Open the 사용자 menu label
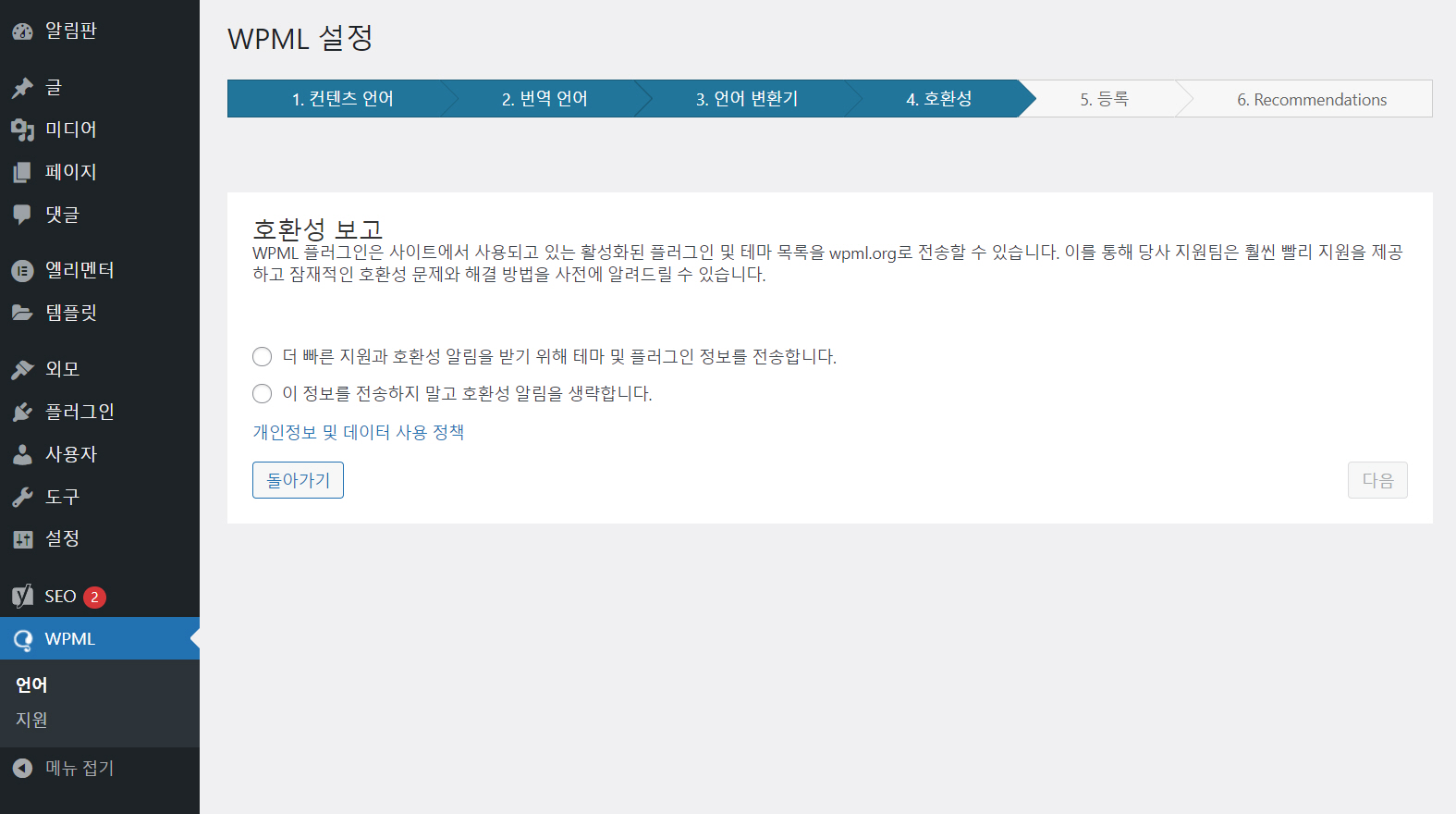Screen dimensions: 1456x814 click(71, 454)
